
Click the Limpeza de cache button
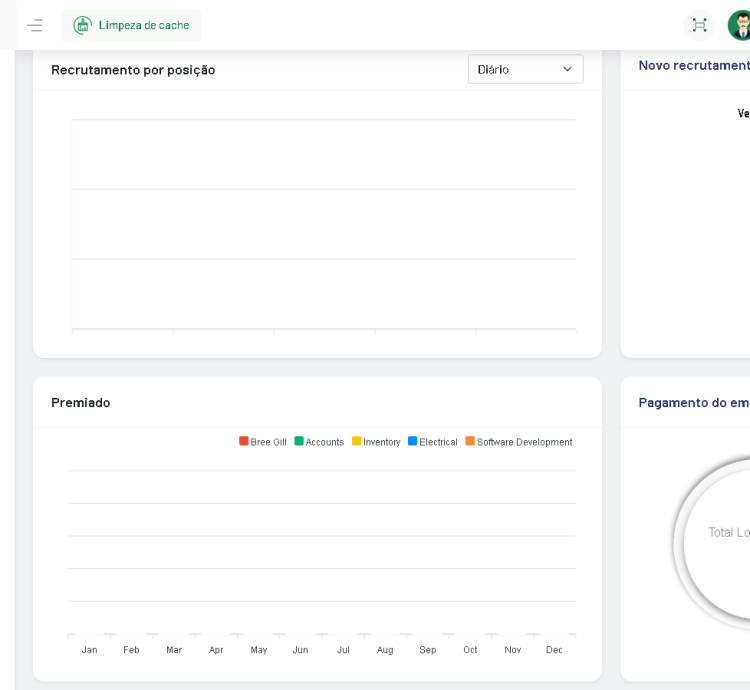pyautogui.click(x=131, y=25)
